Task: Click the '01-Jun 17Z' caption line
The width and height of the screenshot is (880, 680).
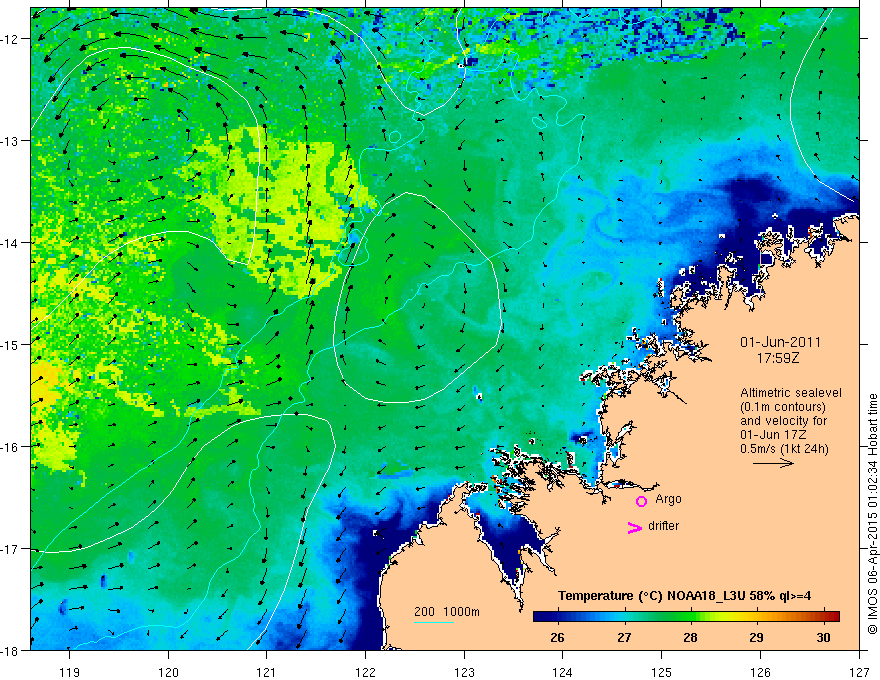Action: click(772, 435)
